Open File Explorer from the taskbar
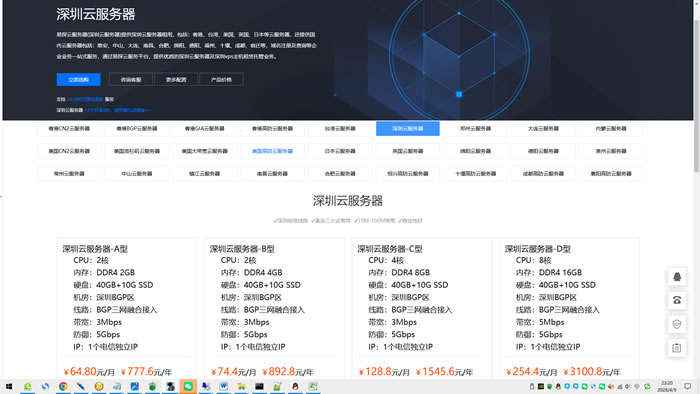The height and width of the screenshot is (394, 700). (242, 386)
